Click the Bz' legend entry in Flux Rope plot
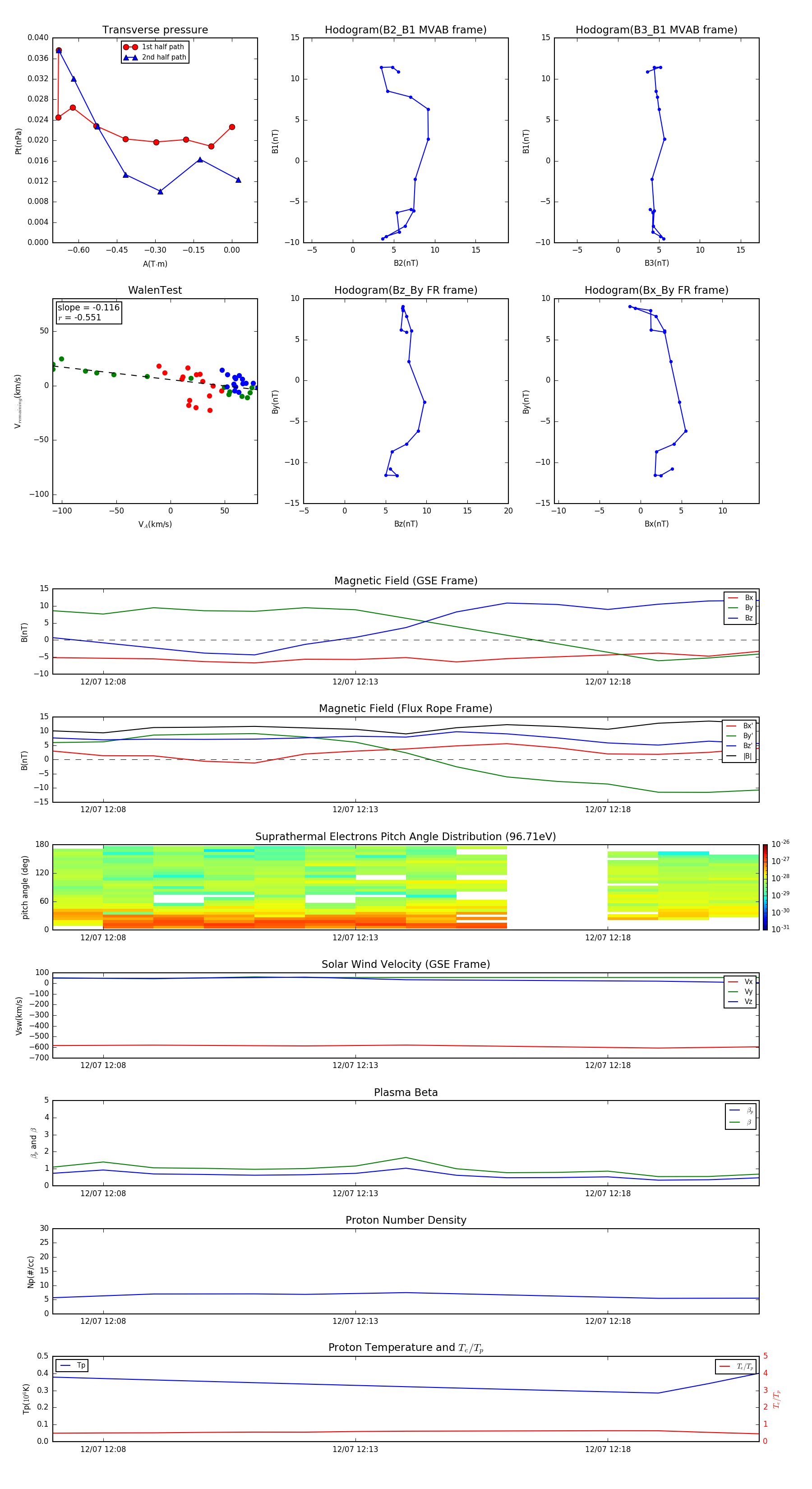The image size is (812, 1489). click(739, 746)
